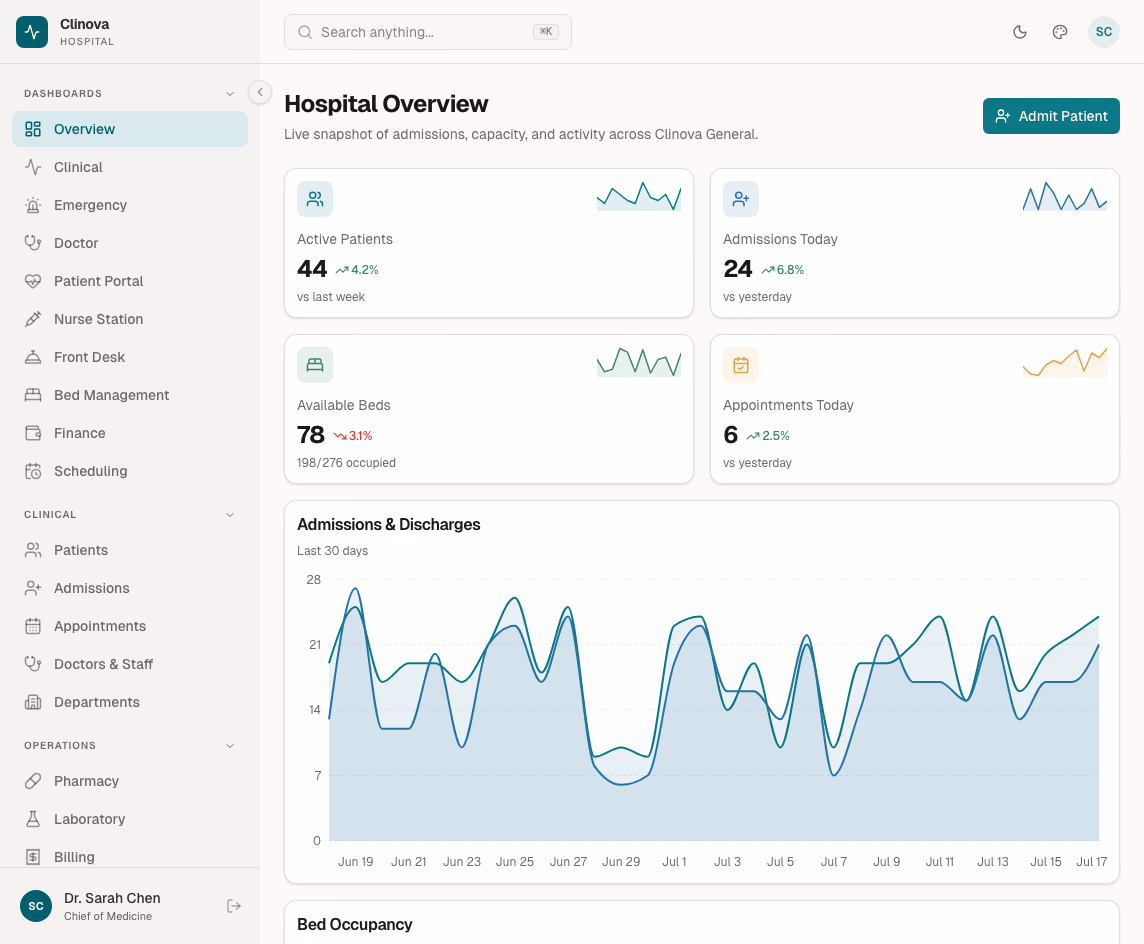Select the Doctor stethoscope icon
1144x944 pixels.
[33, 243]
